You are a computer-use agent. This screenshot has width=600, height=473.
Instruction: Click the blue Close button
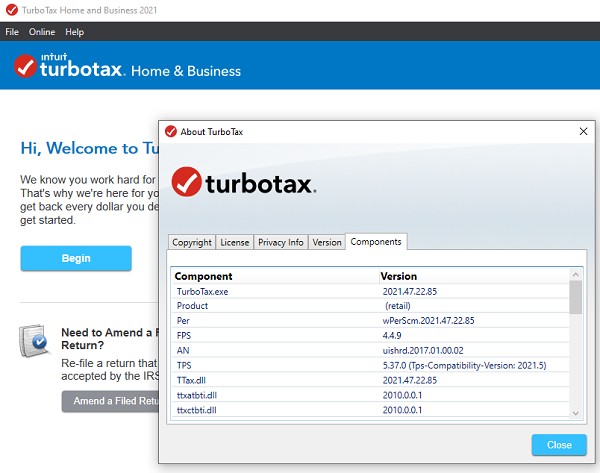pyautogui.click(x=559, y=445)
